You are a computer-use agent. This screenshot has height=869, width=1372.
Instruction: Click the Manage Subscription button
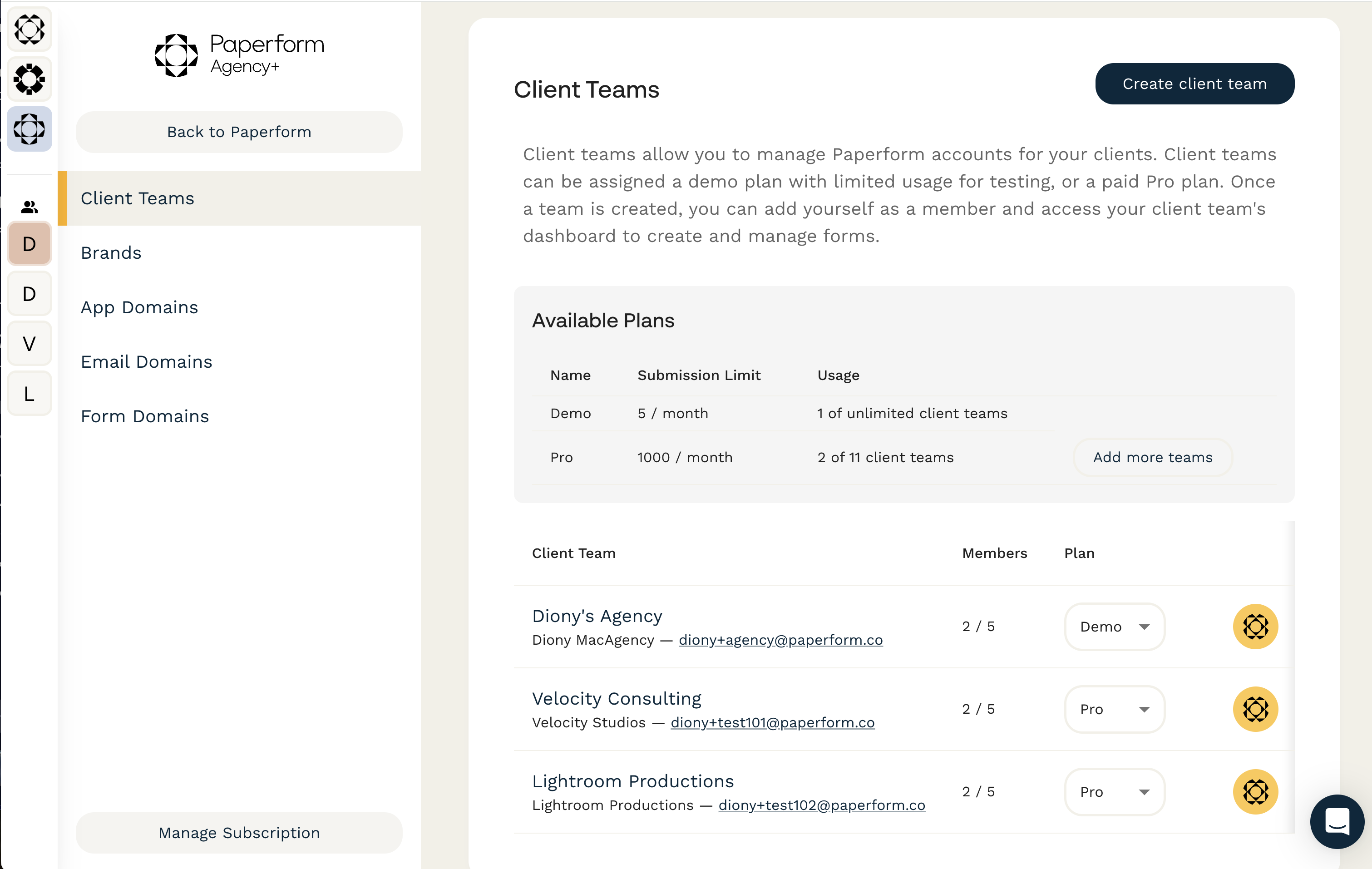pos(239,833)
